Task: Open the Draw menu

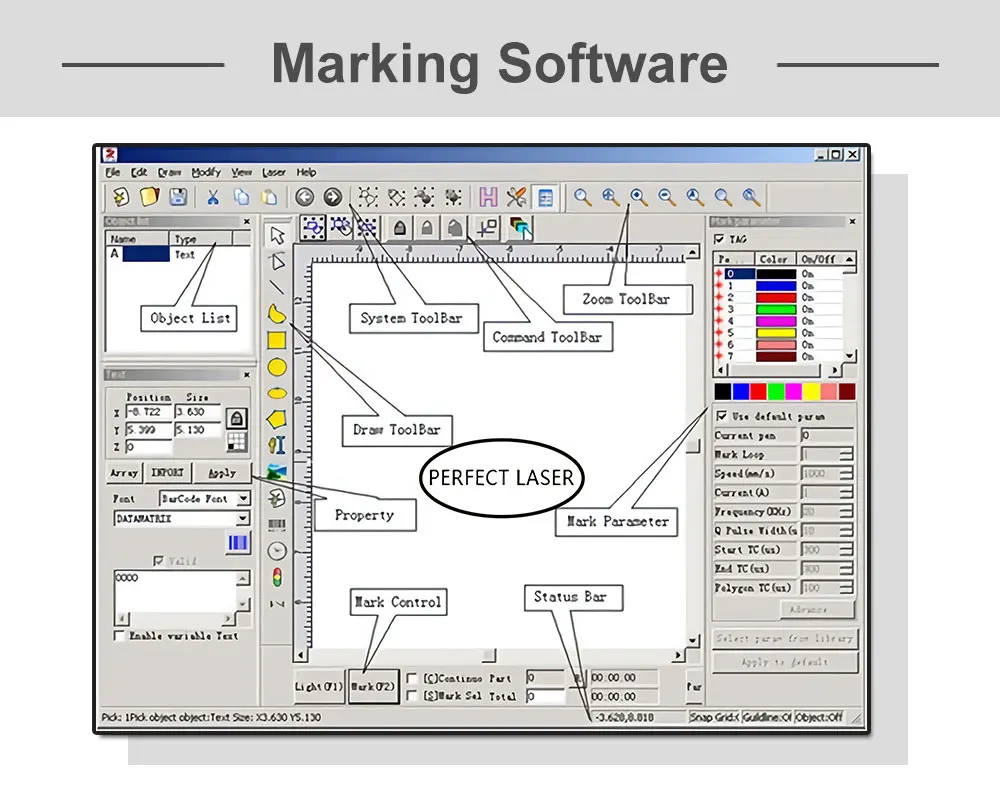Action: click(x=169, y=172)
